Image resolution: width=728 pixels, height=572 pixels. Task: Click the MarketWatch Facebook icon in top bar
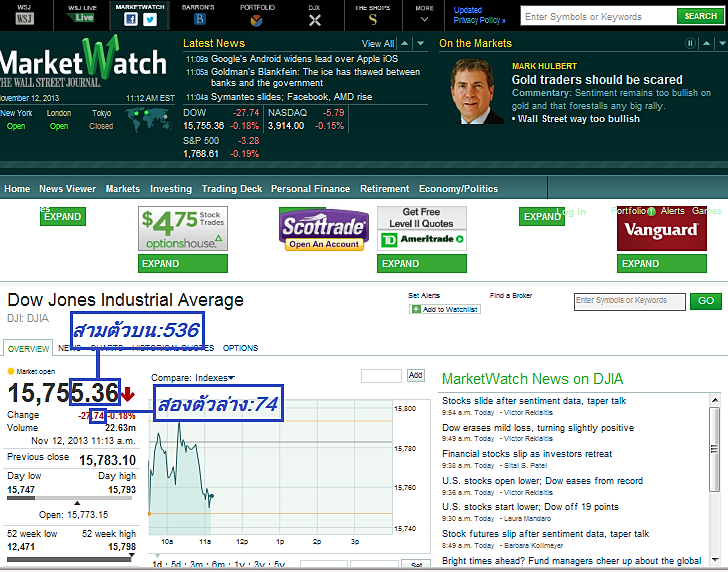(x=131, y=19)
